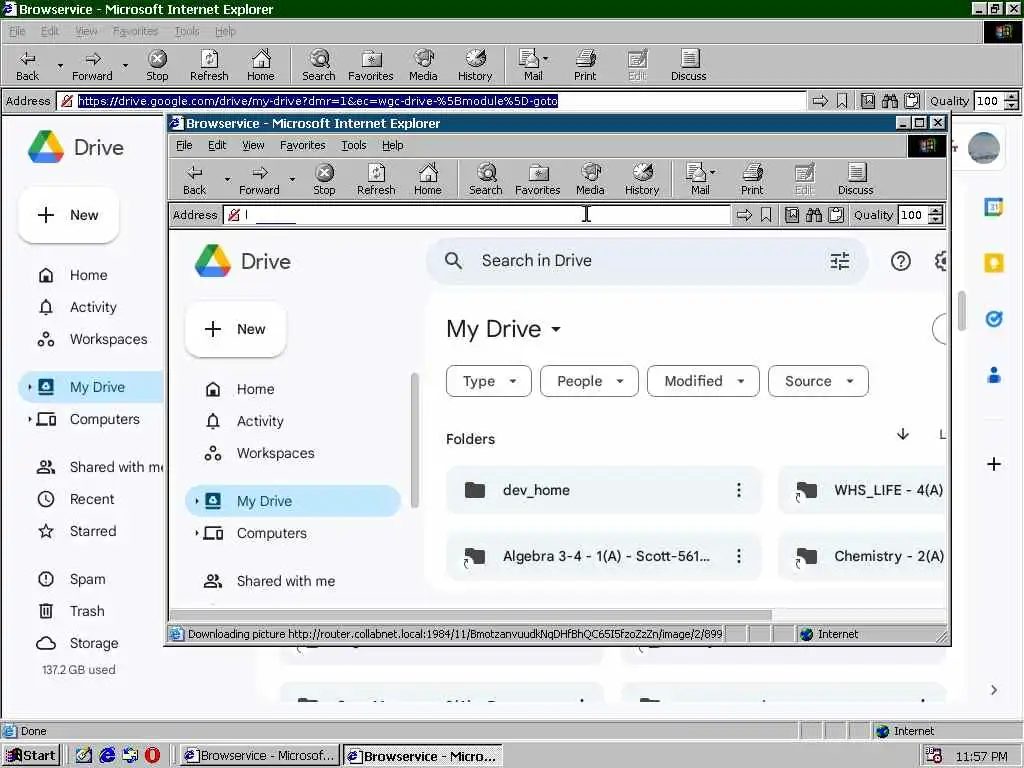
Task: Open Edit menu in the front window
Action: pyautogui.click(x=217, y=145)
